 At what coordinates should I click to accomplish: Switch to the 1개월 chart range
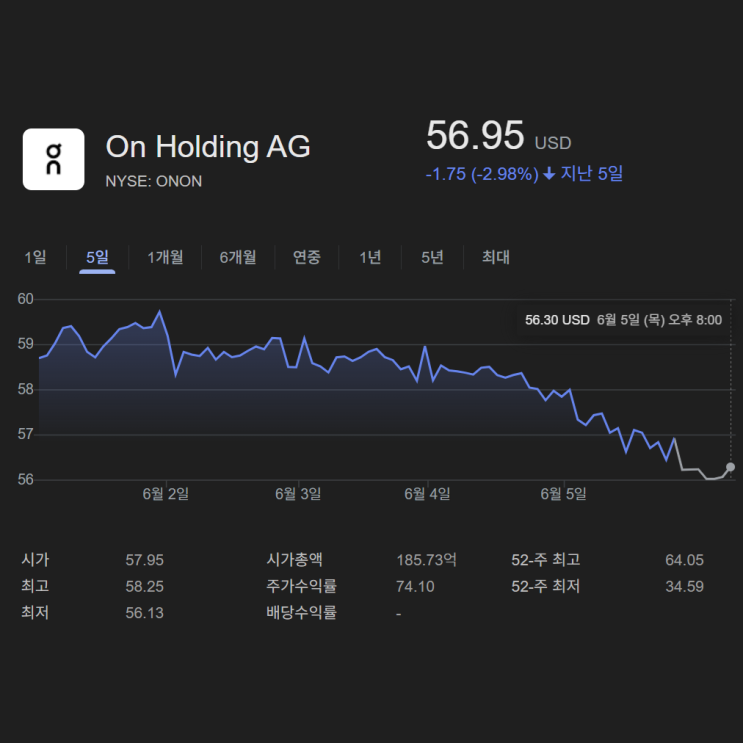pyautogui.click(x=165, y=257)
